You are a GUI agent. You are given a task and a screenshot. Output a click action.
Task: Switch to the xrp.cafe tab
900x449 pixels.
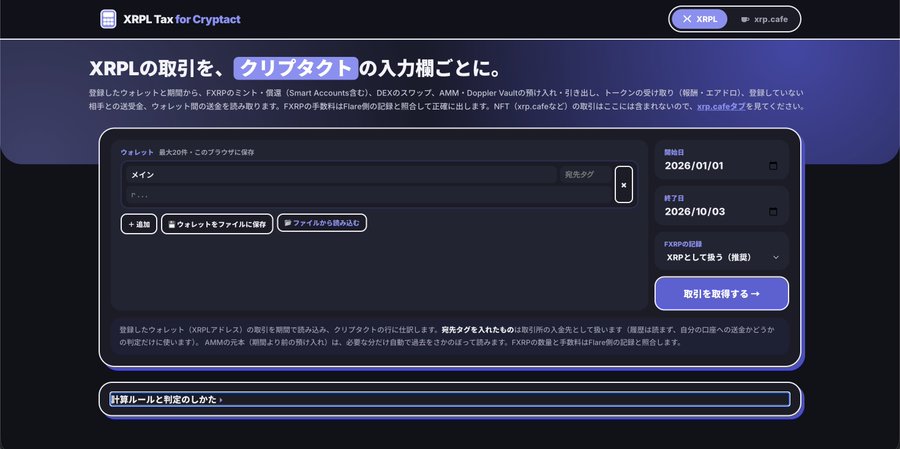764,19
